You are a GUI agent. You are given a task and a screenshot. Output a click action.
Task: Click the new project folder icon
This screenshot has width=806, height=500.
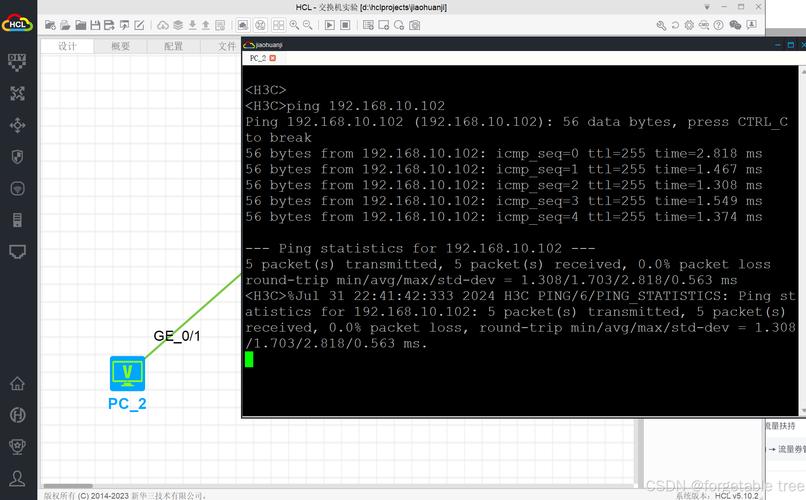click(x=50, y=25)
